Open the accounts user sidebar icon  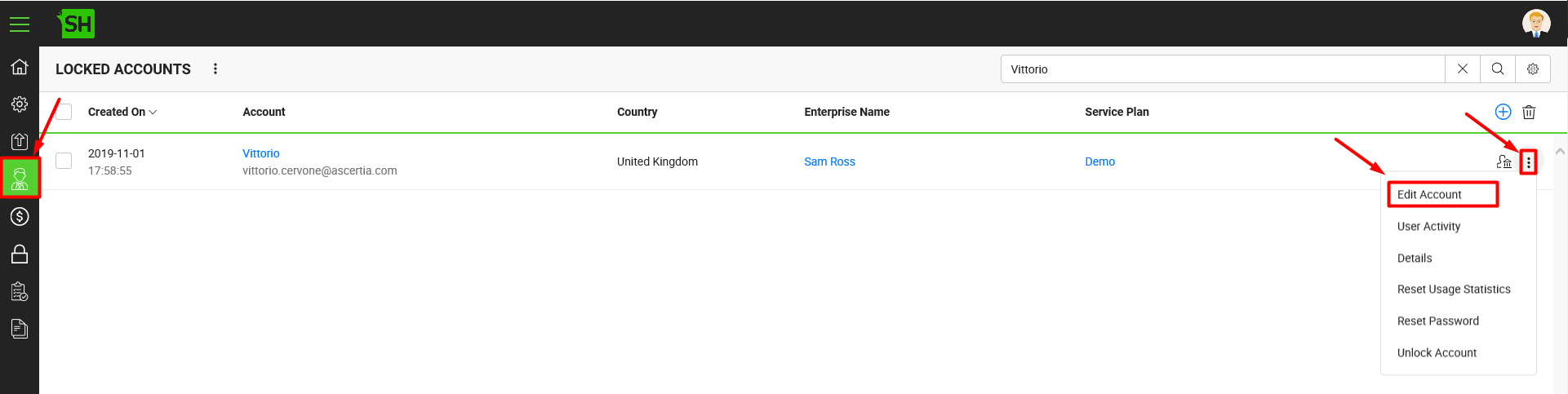tap(20, 178)
